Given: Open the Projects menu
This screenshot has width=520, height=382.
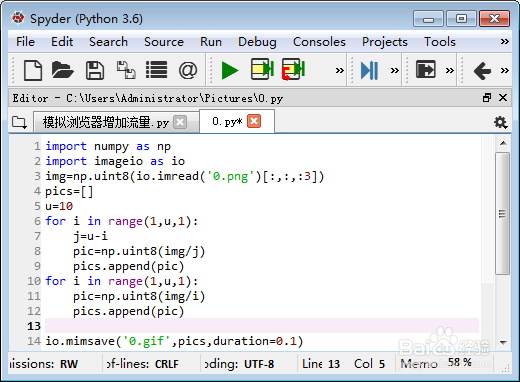Looking at the screenshot, I should tap(385, 42).
